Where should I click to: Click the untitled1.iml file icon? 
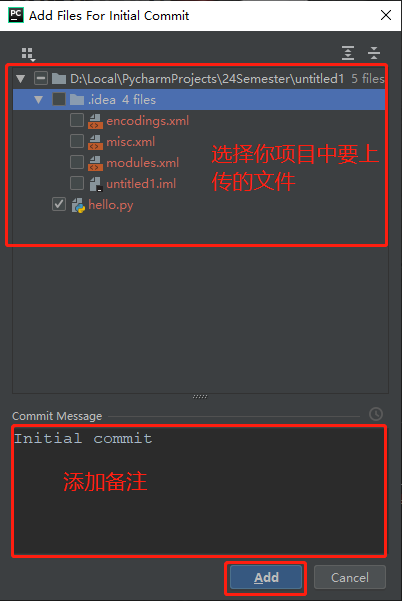coord(96,184)
